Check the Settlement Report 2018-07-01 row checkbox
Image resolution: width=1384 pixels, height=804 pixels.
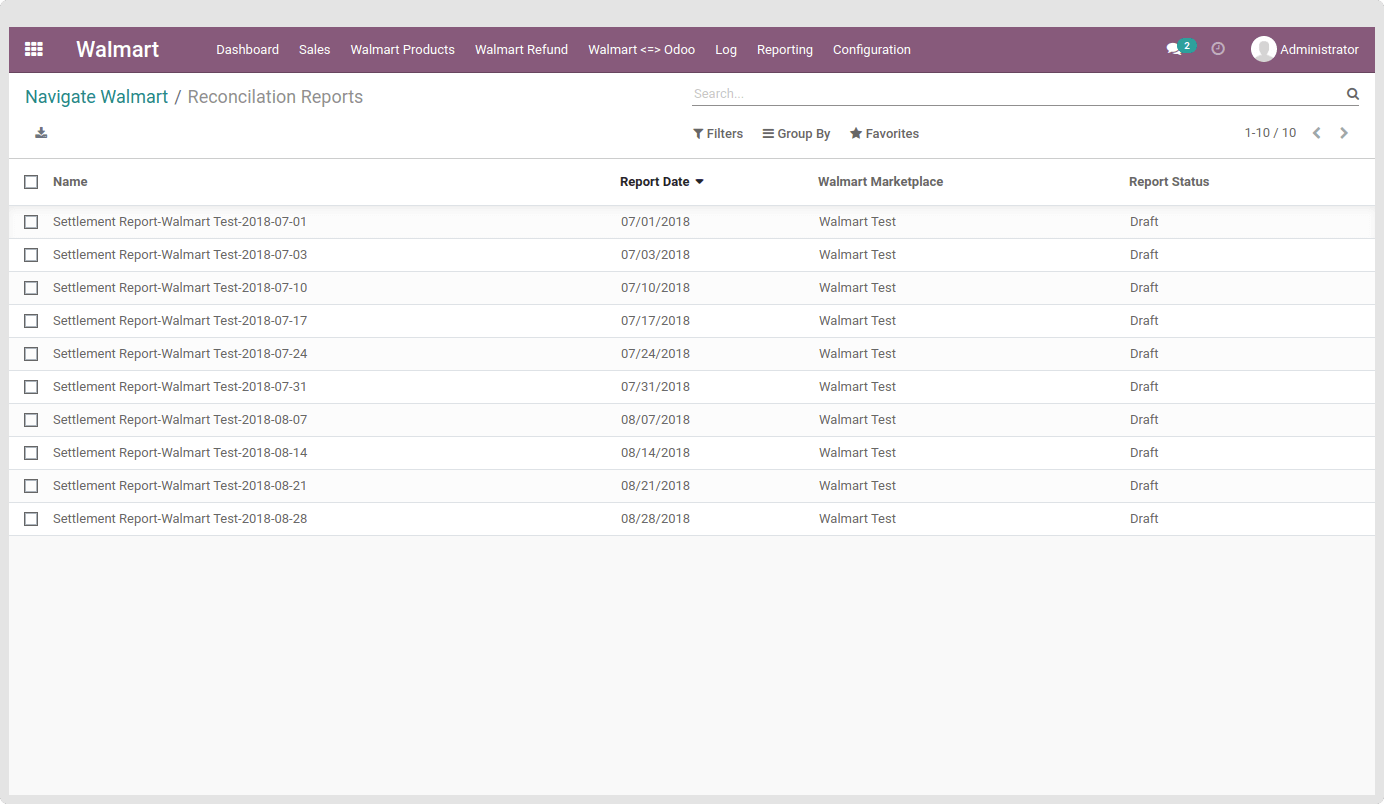31,222
